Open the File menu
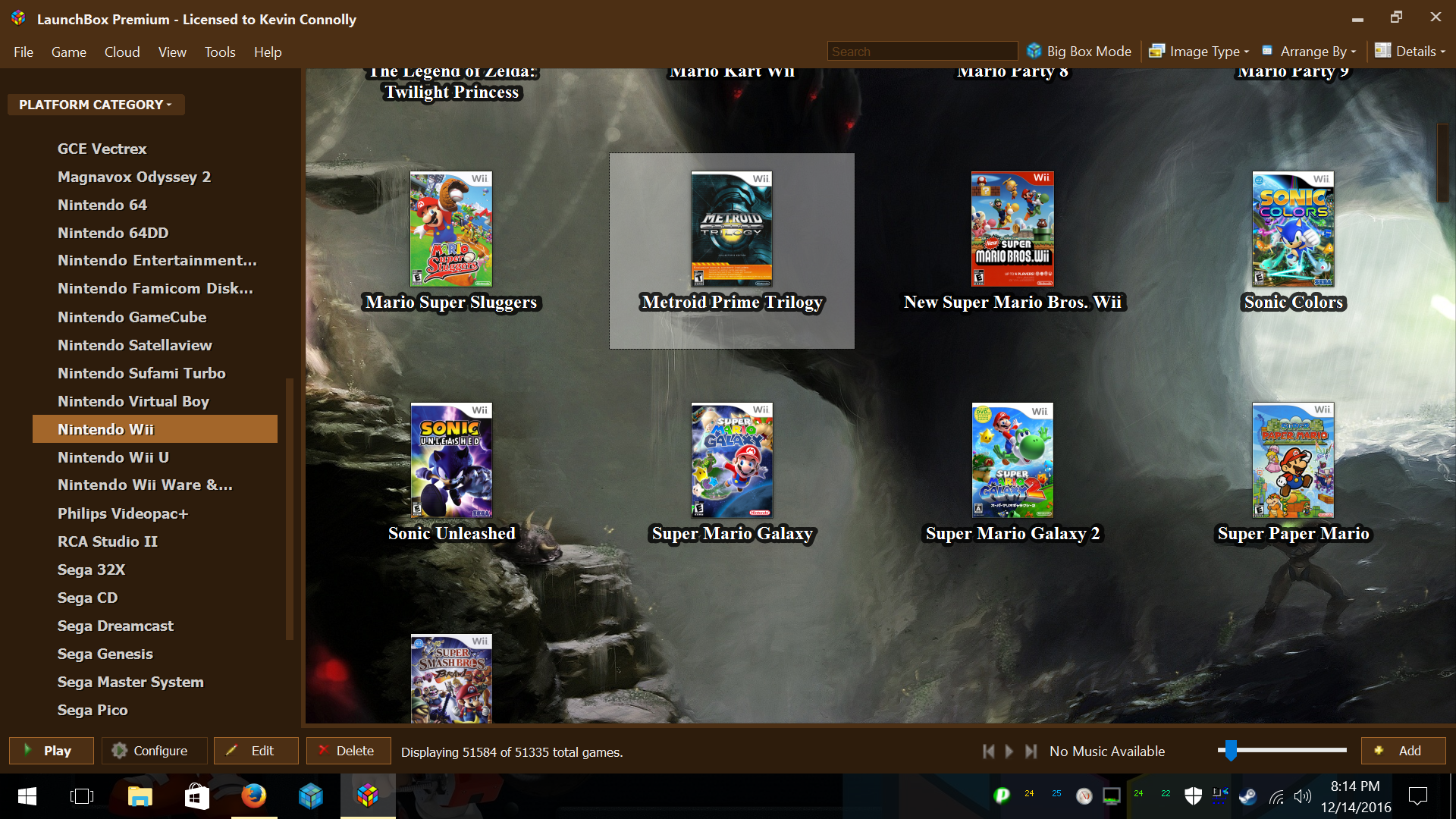Screen dimensions: 1456x819 pyautogui.click(x=24, y=52)
